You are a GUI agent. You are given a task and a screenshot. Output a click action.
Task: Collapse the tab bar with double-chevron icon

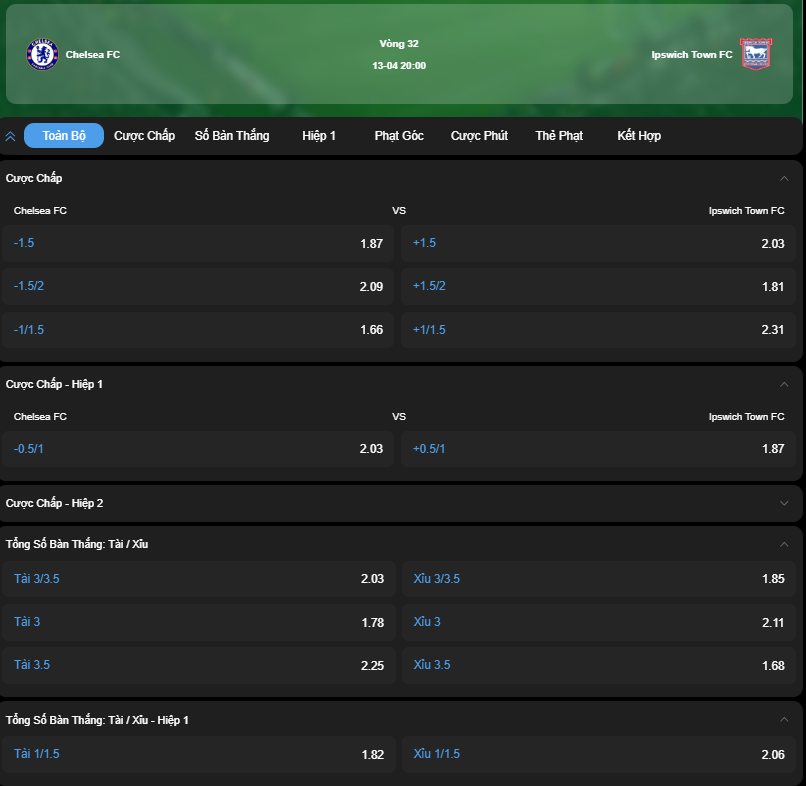(10, 136)
